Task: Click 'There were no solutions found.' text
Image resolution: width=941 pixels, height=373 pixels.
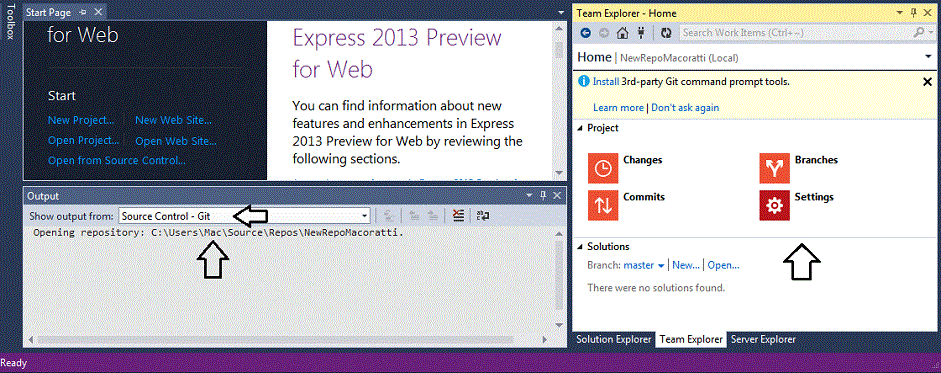Action: click(x=656, y=288)
